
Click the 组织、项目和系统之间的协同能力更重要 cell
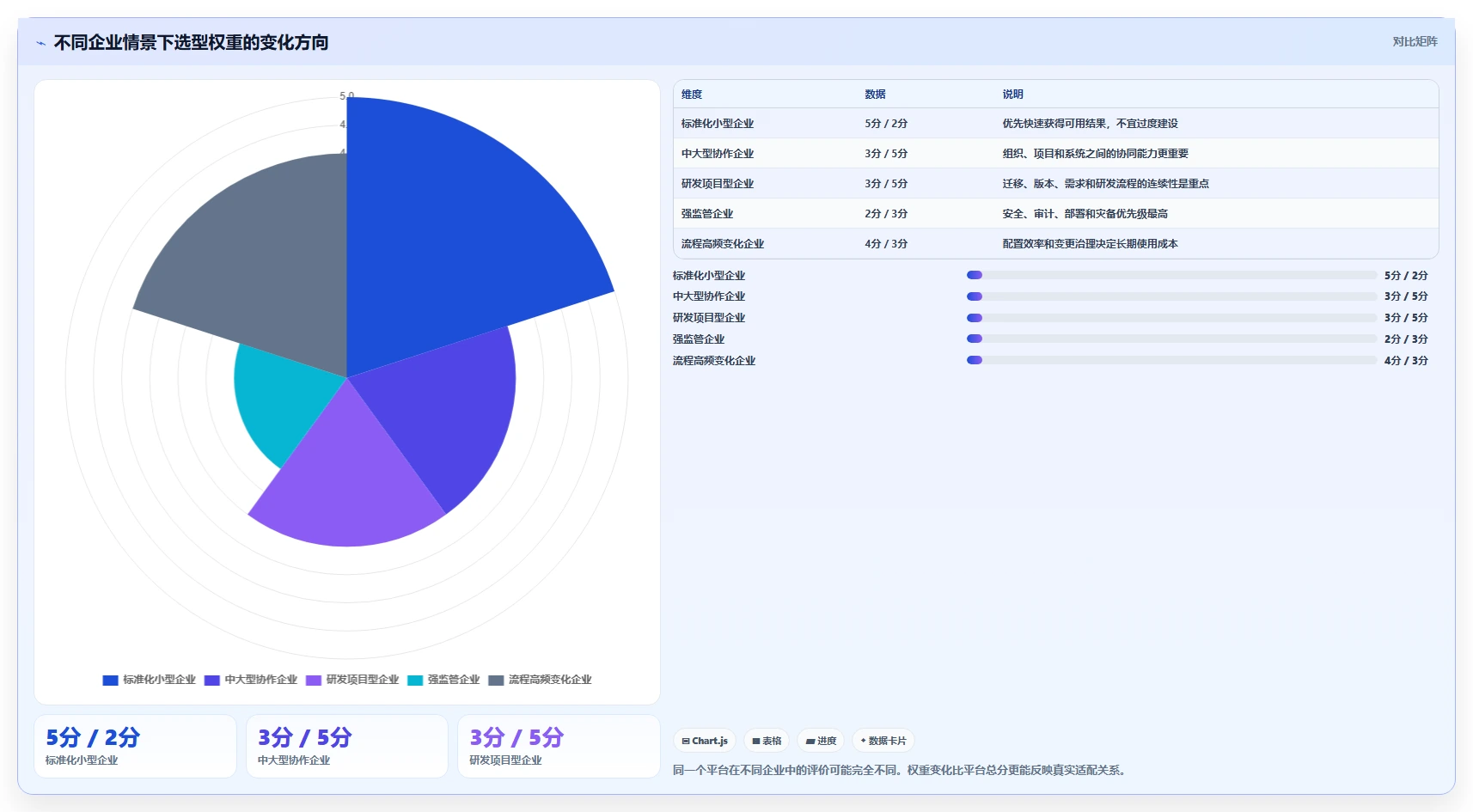point(1095,154)
